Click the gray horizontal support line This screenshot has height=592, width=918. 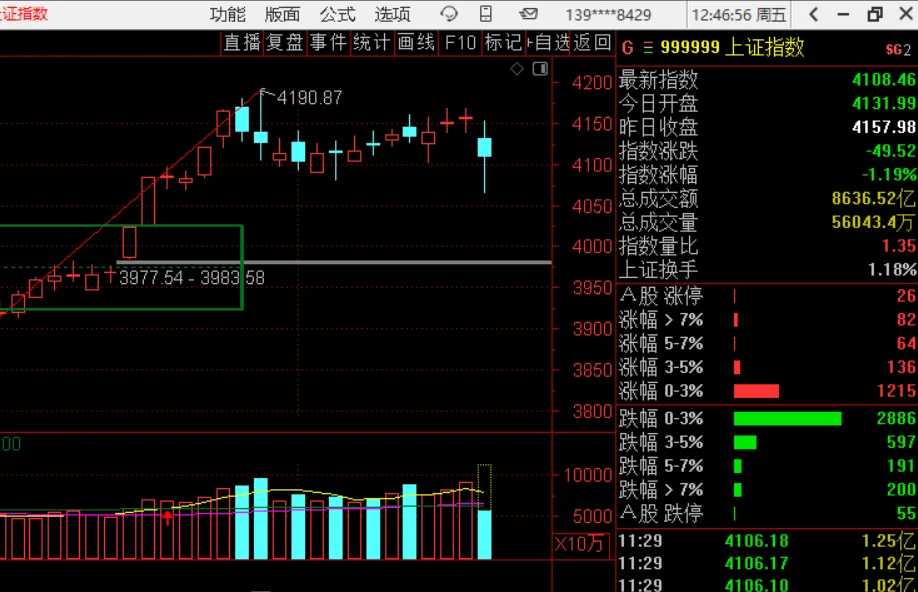(334, 262)
